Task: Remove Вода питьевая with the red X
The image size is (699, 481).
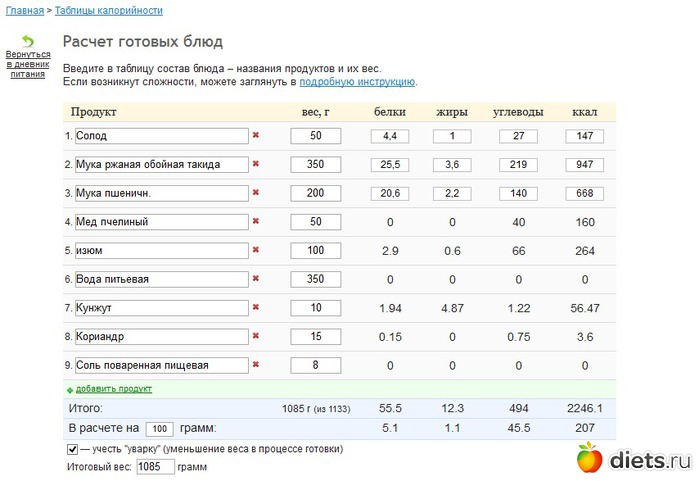Action: point(256,279)
